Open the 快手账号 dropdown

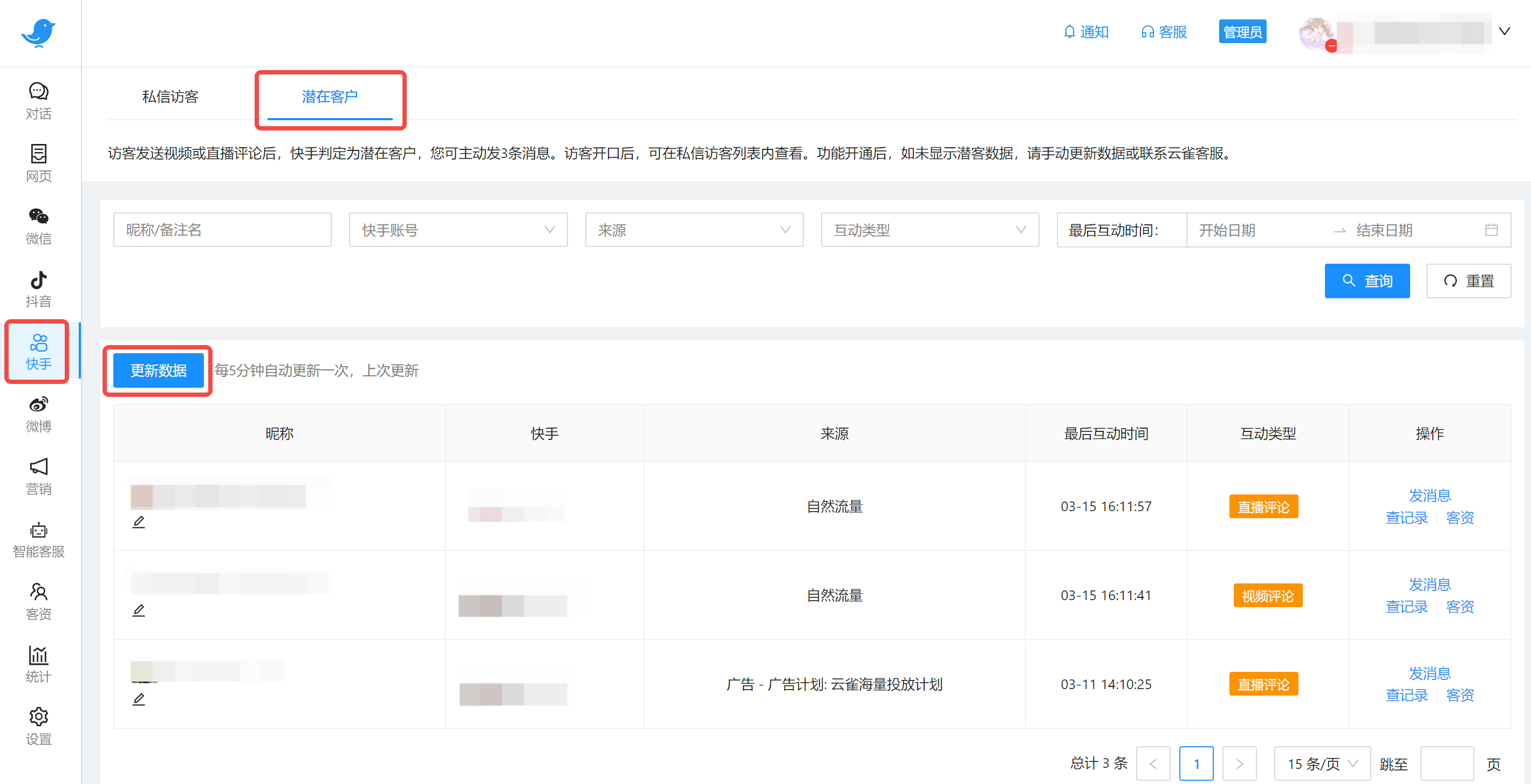point(457,230)
